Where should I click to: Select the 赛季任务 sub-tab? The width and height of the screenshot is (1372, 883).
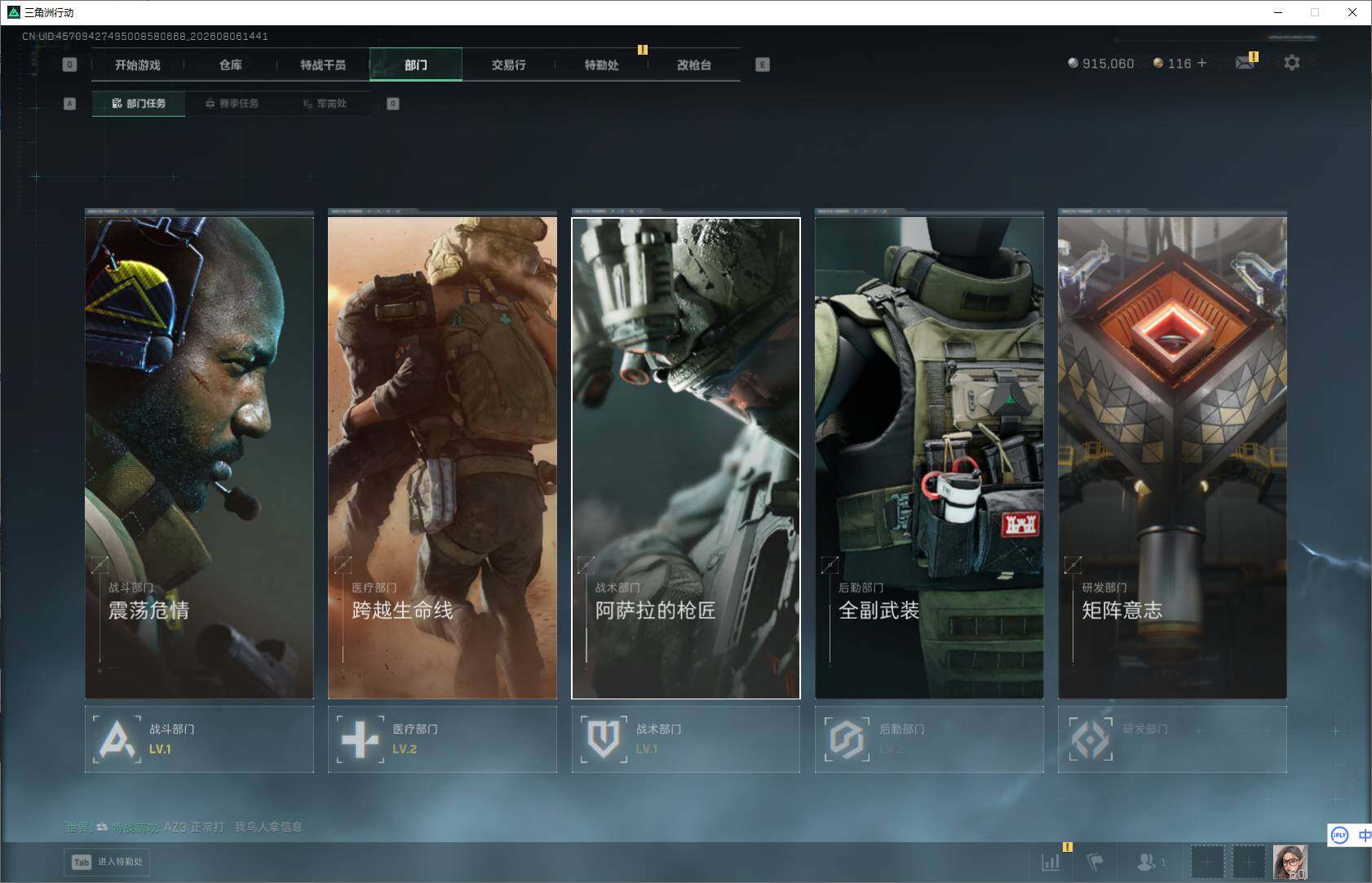coord(232,104)
